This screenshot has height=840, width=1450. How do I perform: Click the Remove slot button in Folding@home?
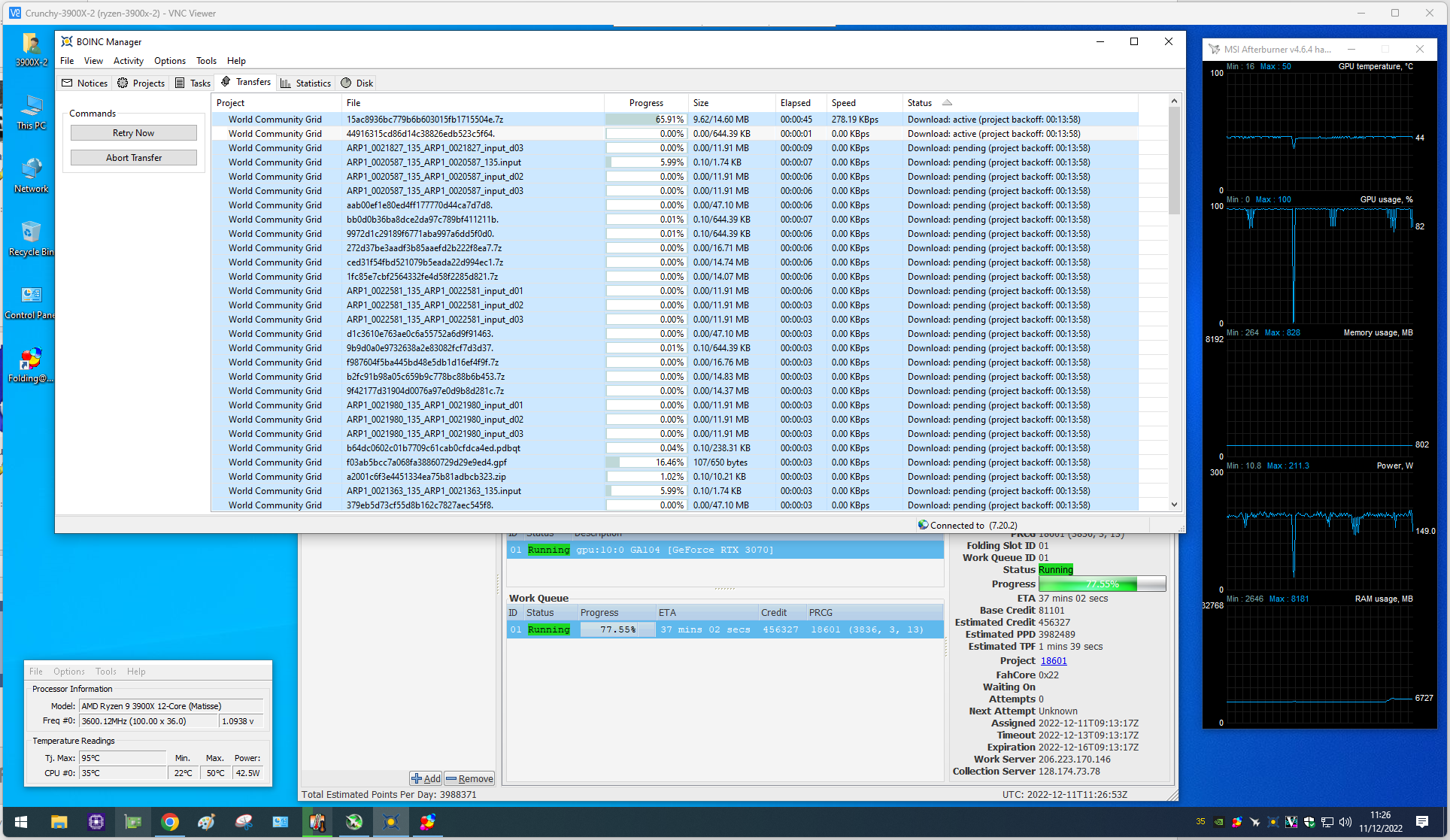point(469,778)
